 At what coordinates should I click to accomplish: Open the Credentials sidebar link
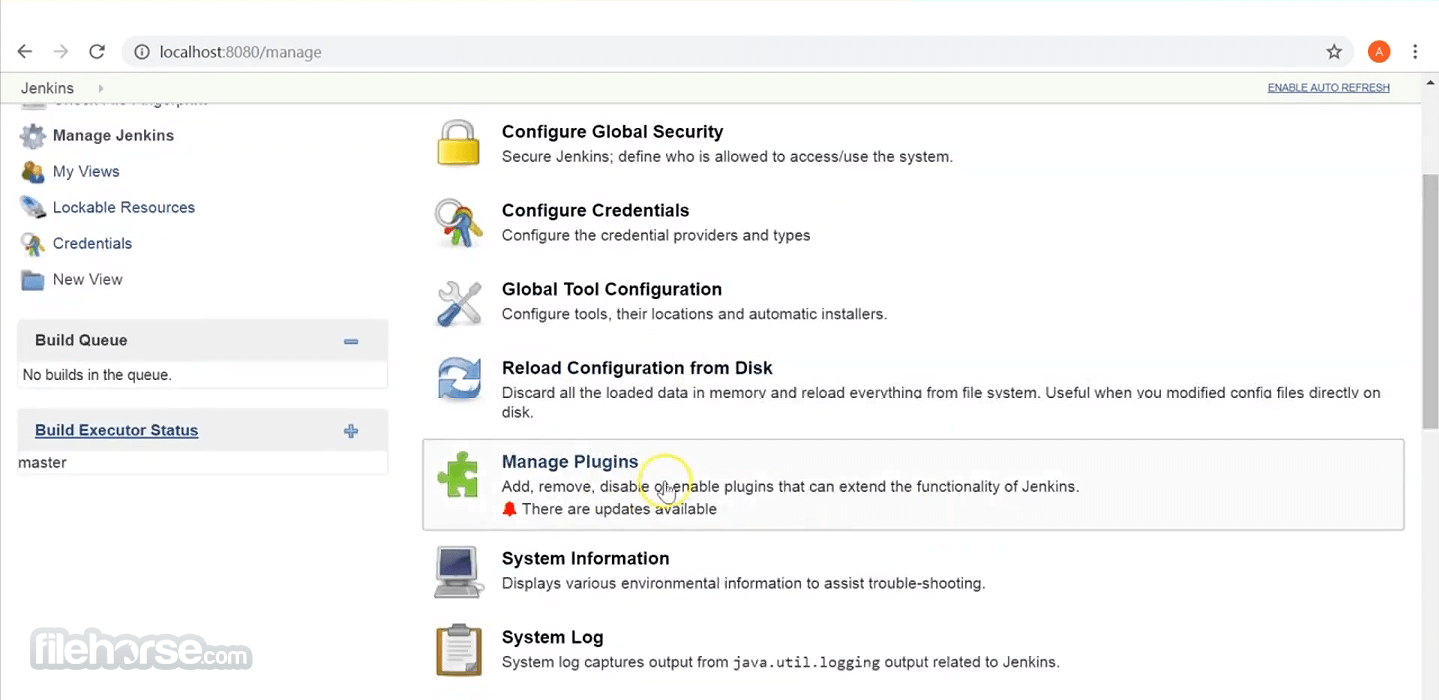pos(92,244)
